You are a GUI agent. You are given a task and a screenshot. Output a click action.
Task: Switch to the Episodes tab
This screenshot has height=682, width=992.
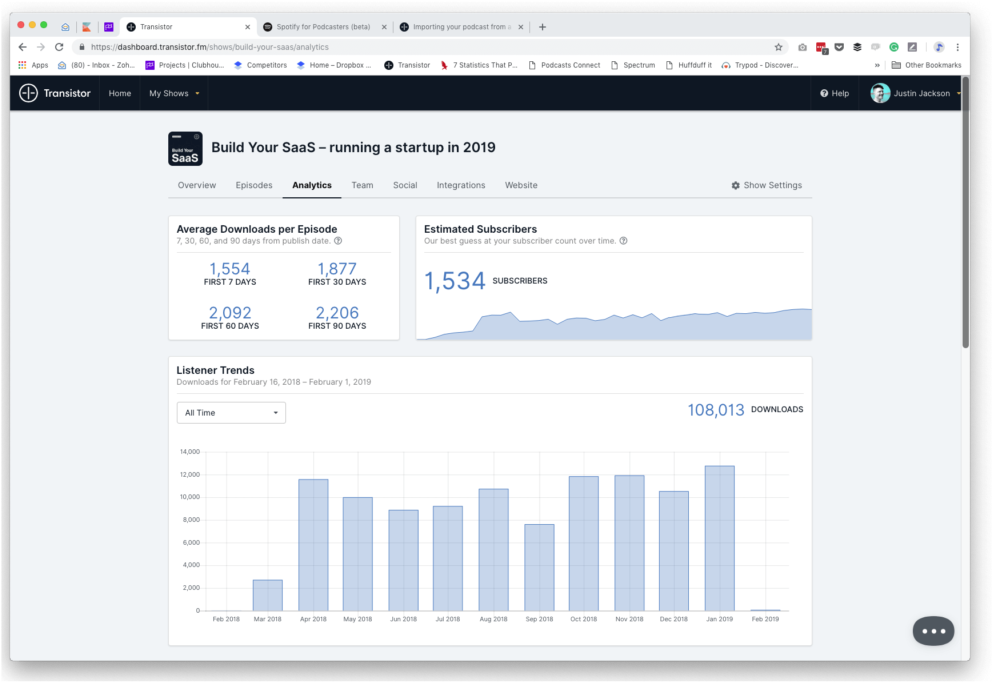click(x=254, y=185)
